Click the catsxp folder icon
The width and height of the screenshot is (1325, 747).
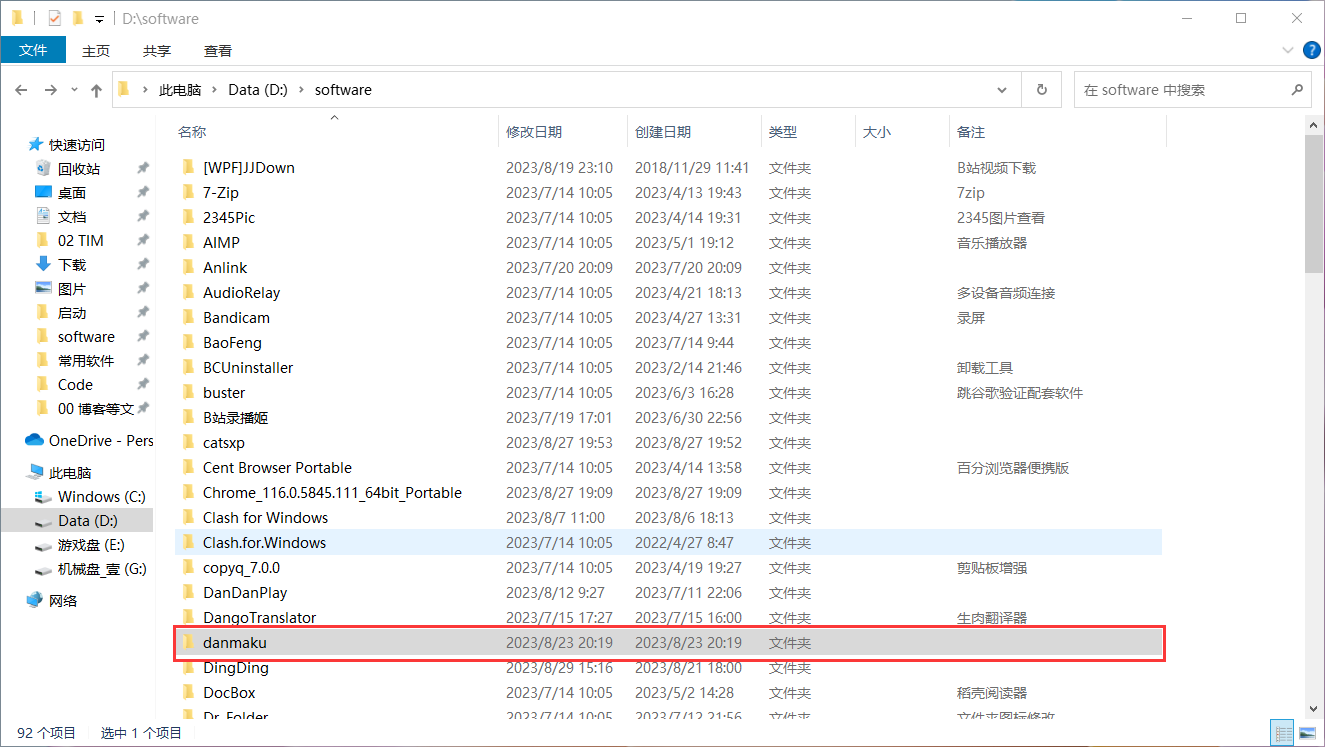coord(188,442)
